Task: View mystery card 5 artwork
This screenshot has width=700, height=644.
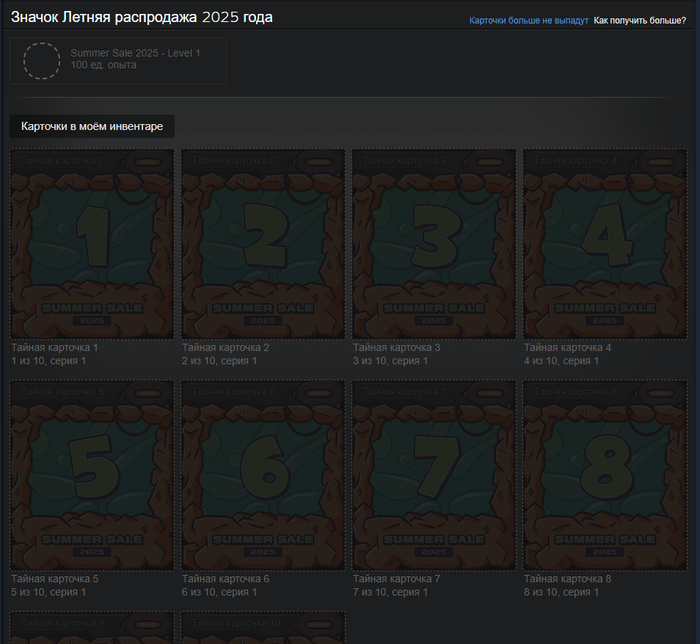Action: point(92,474)
